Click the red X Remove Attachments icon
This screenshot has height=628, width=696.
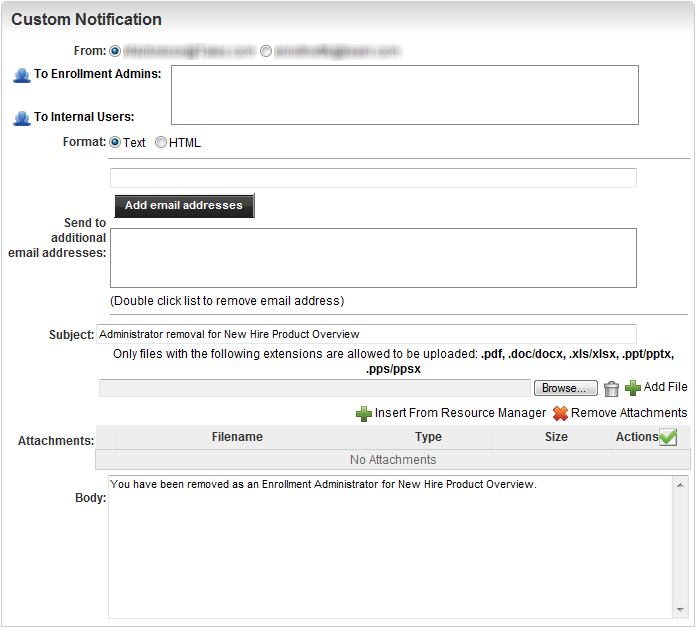pos(560,413)
